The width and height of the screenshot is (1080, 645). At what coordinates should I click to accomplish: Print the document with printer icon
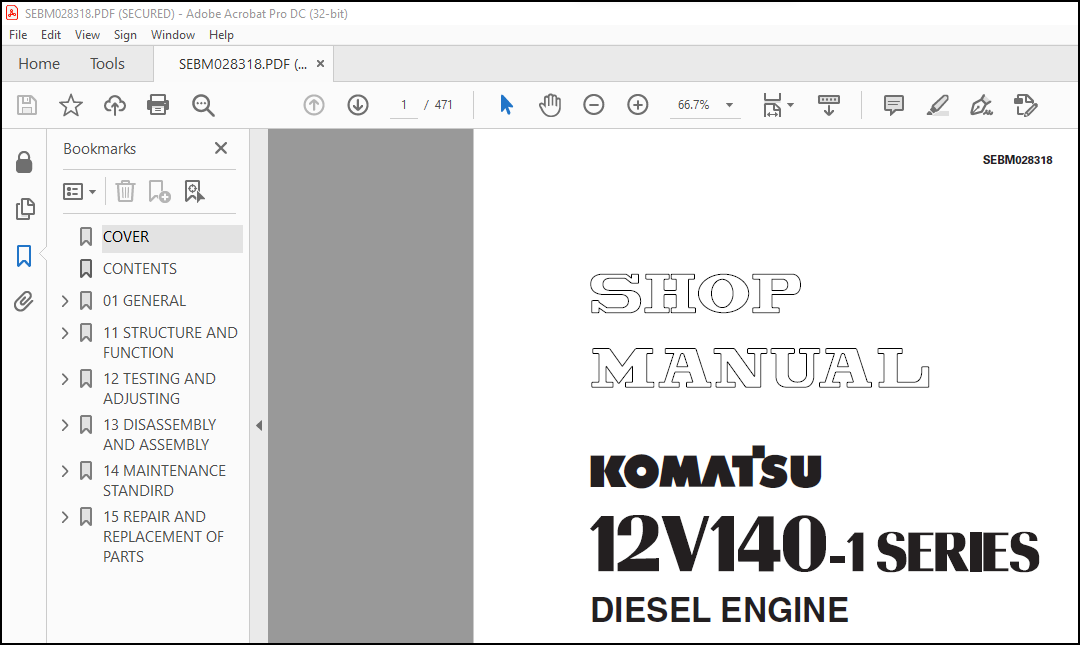click(158, 105)
